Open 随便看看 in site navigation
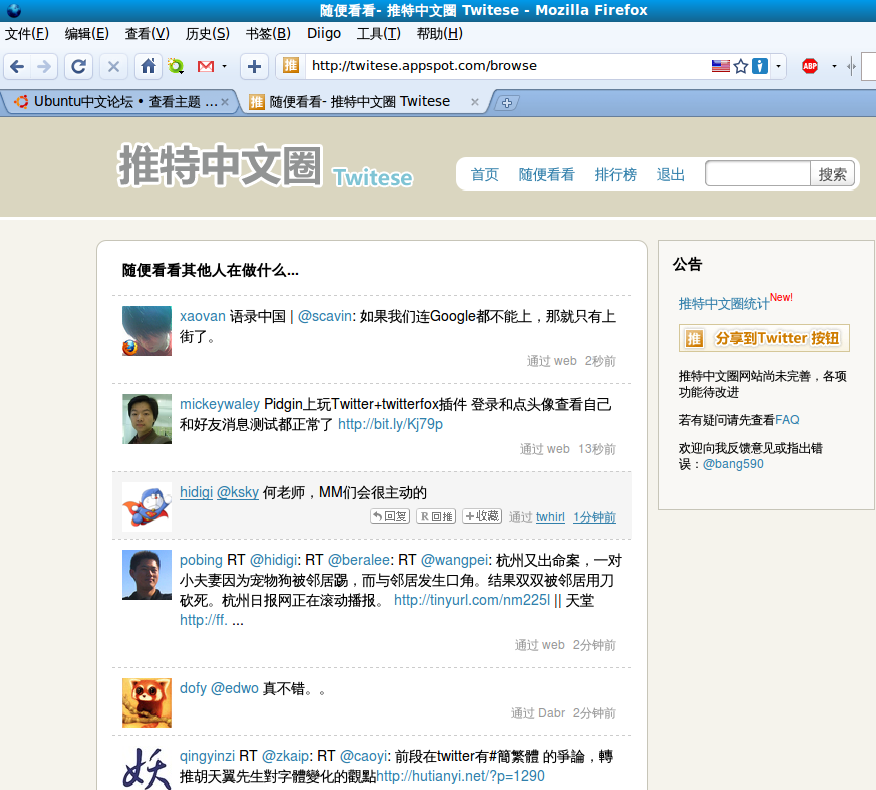The height and width of the screenshot is (790, 876). click(x=546, y=175)
